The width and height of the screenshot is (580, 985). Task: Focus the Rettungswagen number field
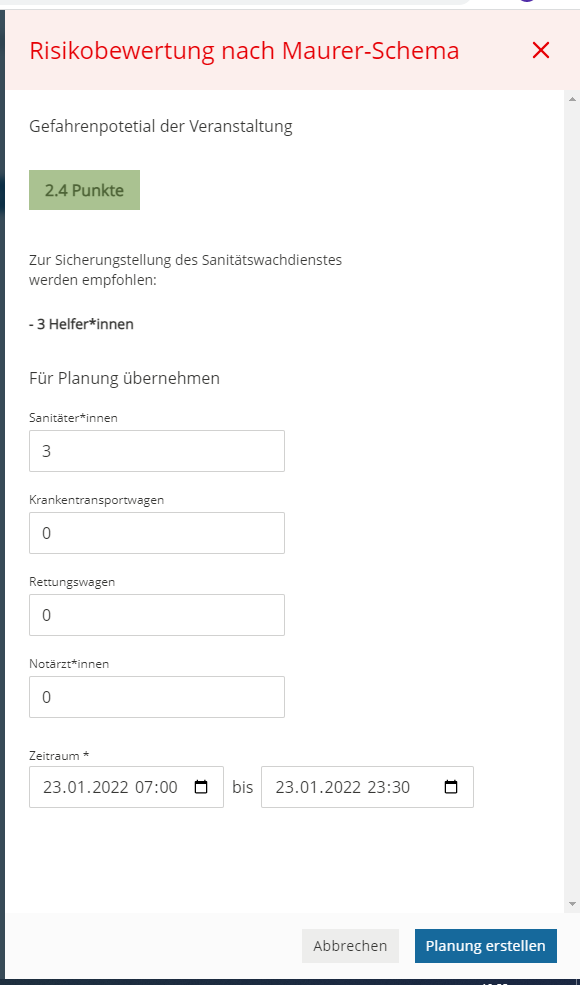coord(156,615)
